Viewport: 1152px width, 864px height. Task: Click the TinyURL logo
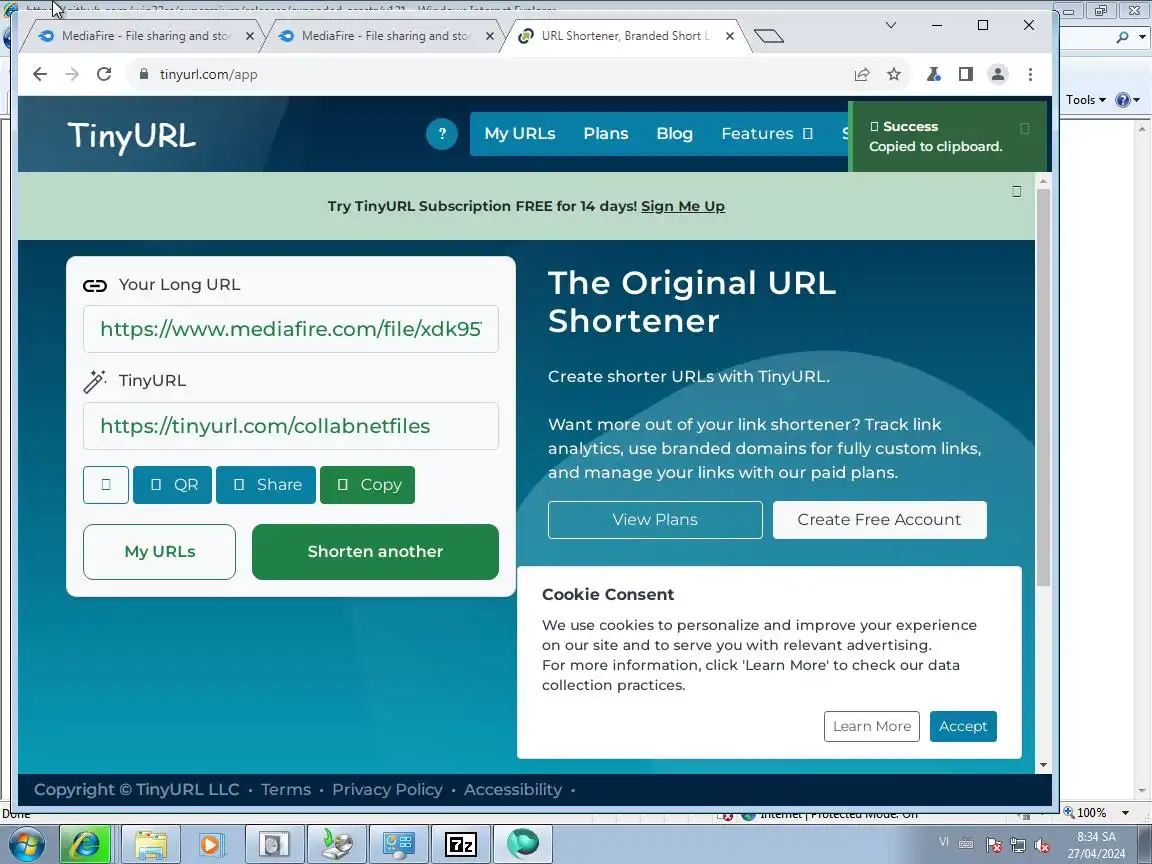click(x=132, y=137)
